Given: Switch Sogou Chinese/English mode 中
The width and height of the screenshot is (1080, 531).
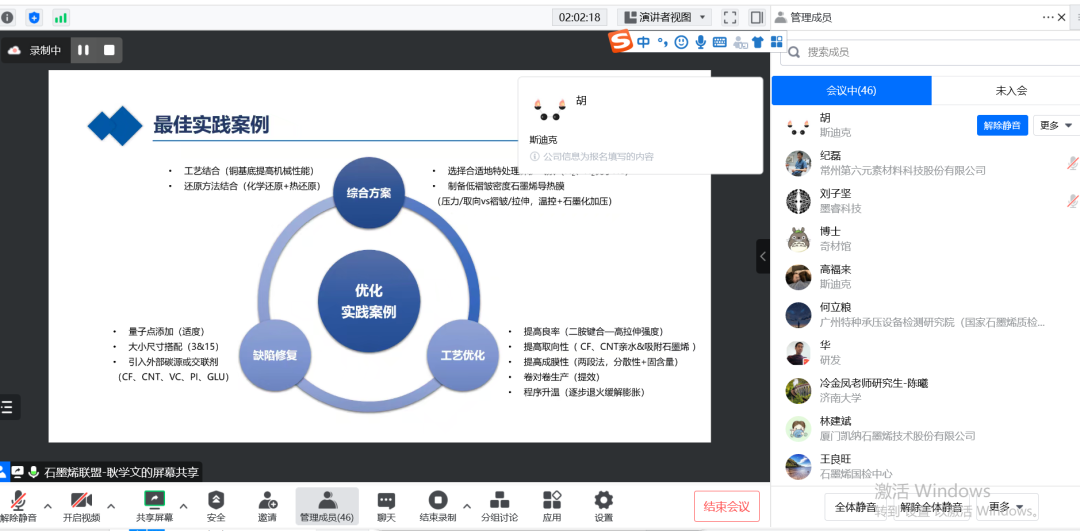Looking at the screenshot, I should [x=643, y=42].
